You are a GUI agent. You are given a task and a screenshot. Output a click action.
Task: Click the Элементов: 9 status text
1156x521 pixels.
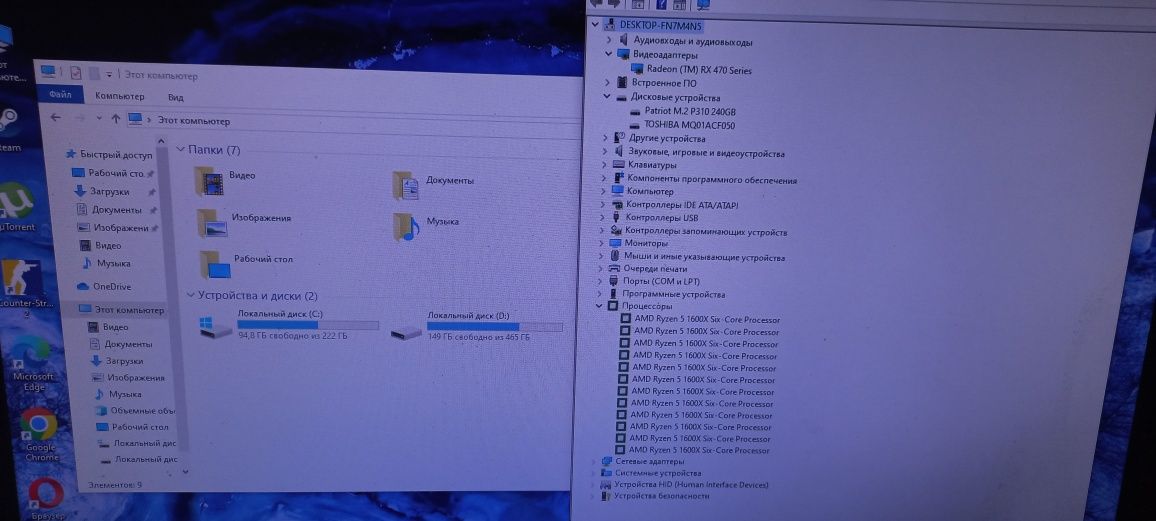point(115,485)
